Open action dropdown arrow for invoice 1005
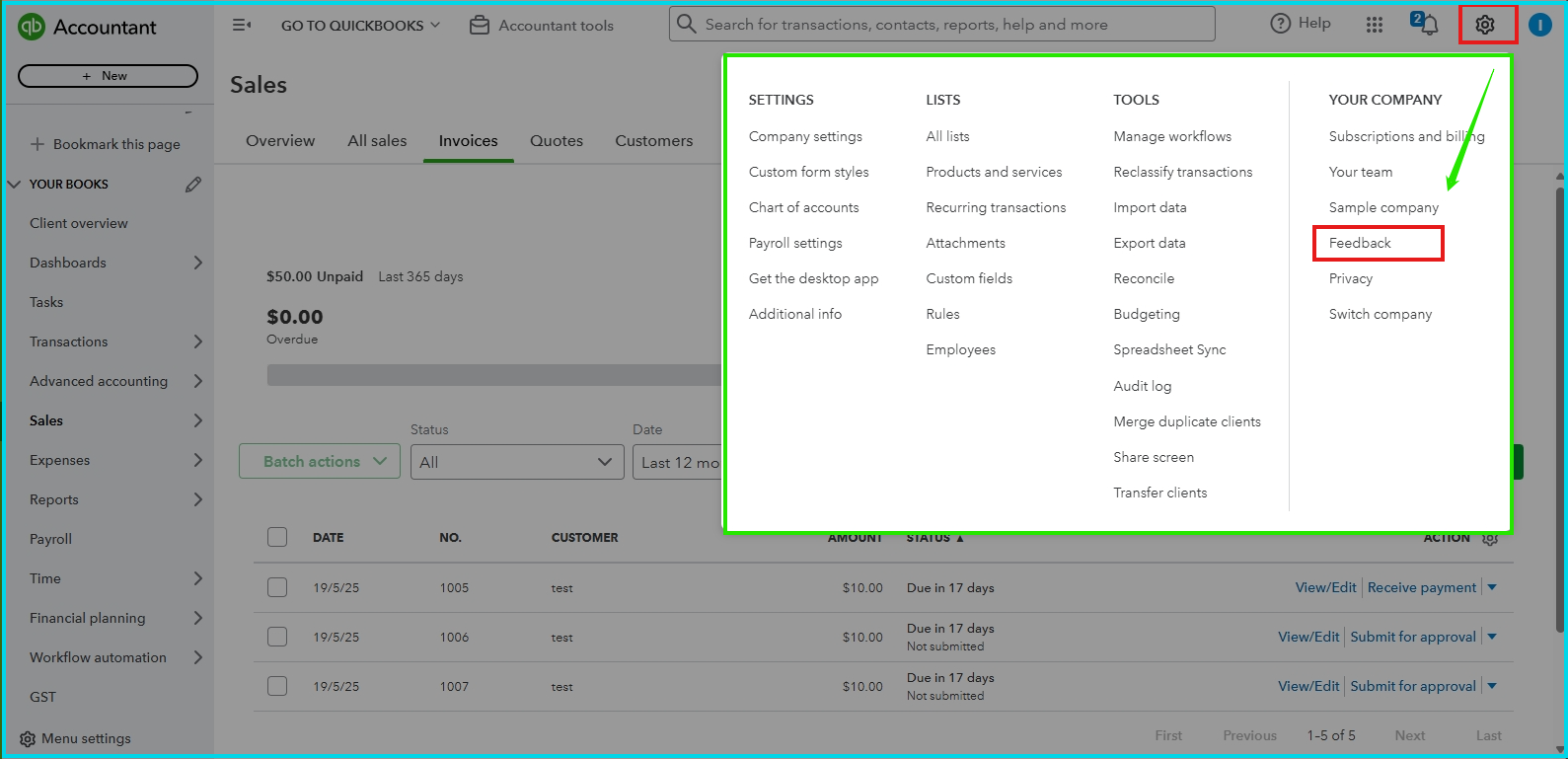This screenshot has width=1568, height=759. [1492, 587]
